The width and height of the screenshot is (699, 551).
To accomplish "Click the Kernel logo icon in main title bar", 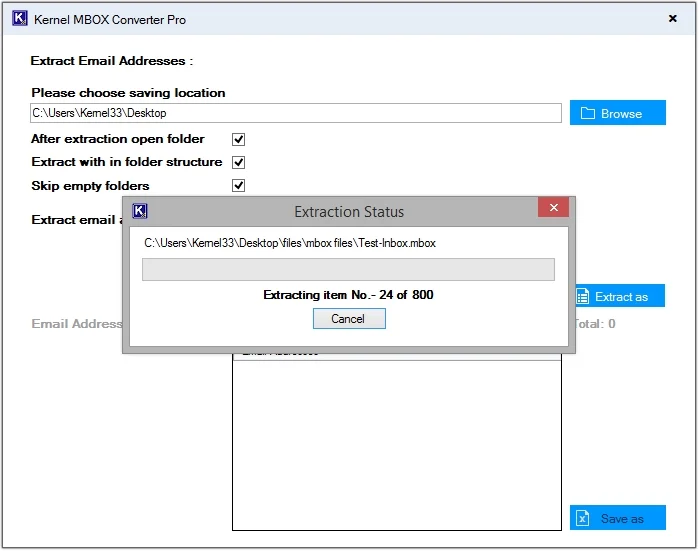I will tap(20, 19).
